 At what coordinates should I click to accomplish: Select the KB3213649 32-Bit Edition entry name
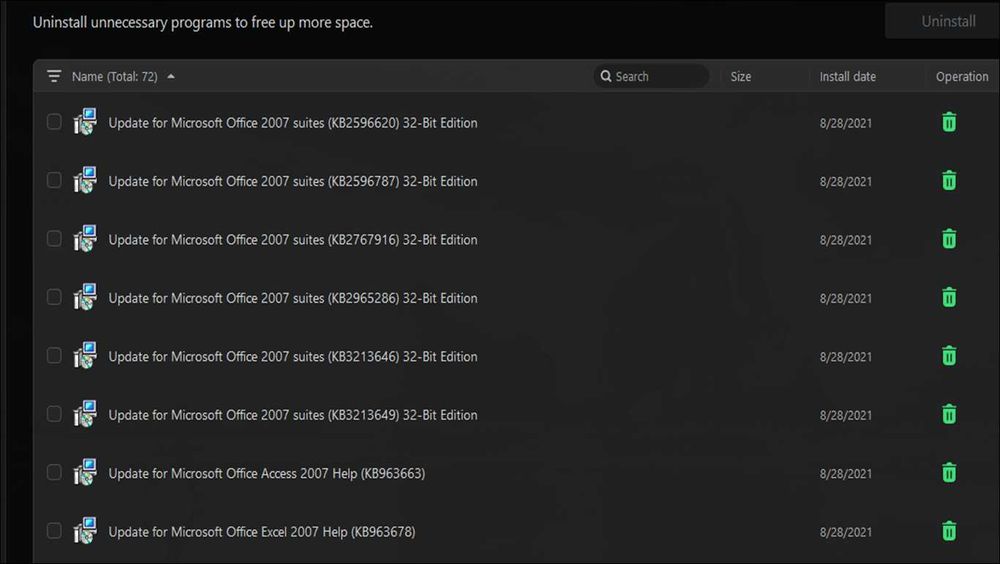[293, 415]
